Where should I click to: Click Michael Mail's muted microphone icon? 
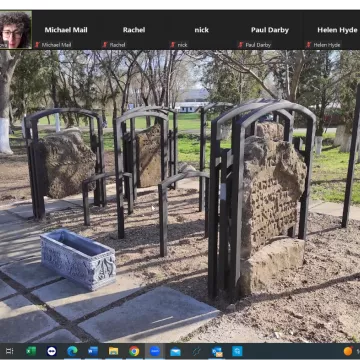[x=37, y=45]
